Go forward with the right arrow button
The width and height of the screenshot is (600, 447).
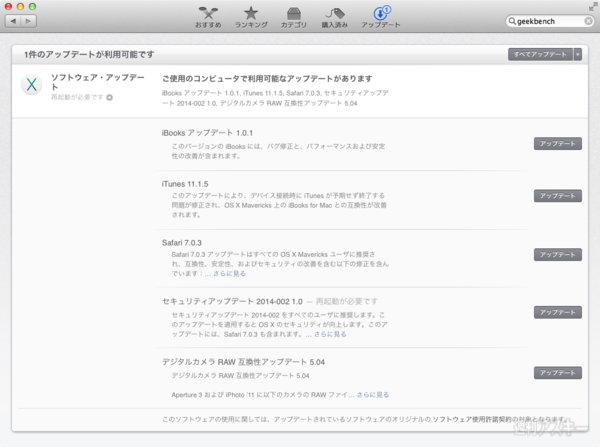pyautogui.click(x=29, y=21)
